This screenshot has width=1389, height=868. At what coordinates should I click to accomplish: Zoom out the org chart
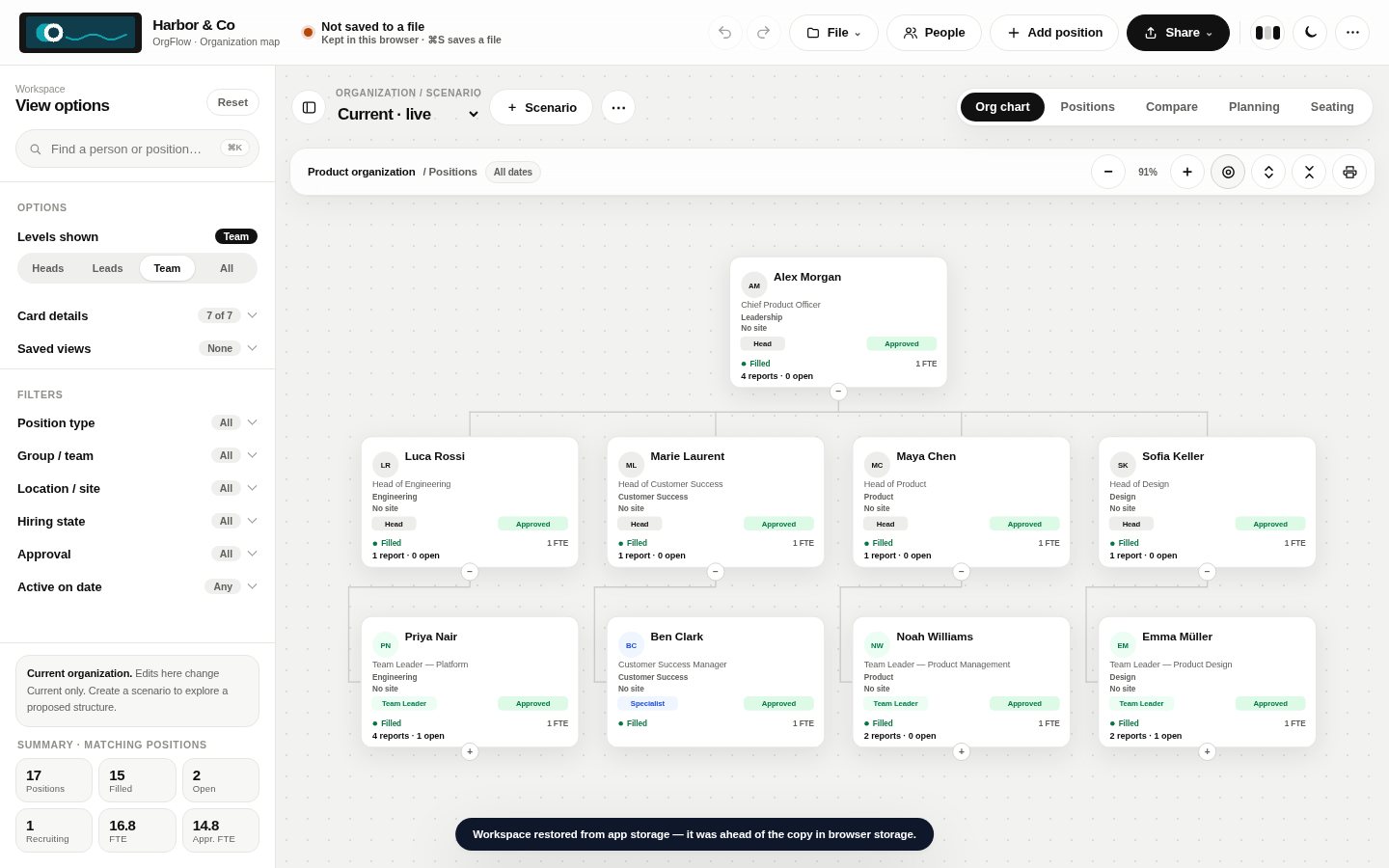[1108, 172]
